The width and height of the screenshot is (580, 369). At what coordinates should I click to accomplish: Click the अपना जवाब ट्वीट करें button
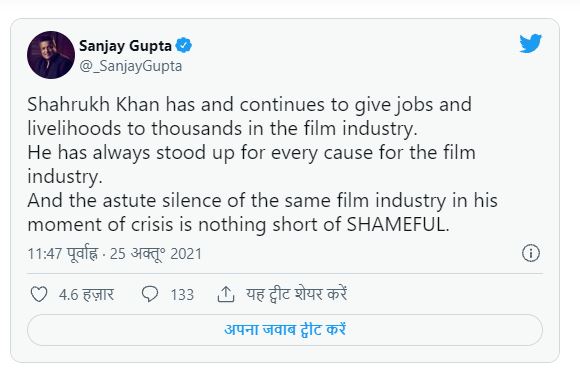coord(285,330)
